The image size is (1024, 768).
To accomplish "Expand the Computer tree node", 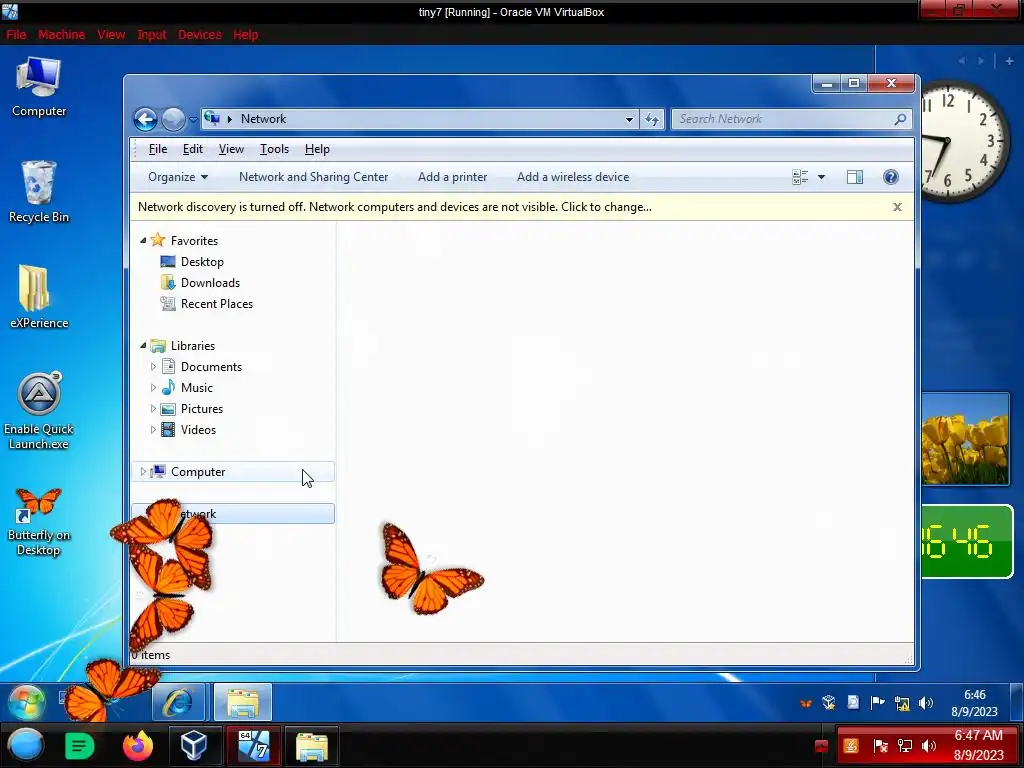I will click(143, 472).
